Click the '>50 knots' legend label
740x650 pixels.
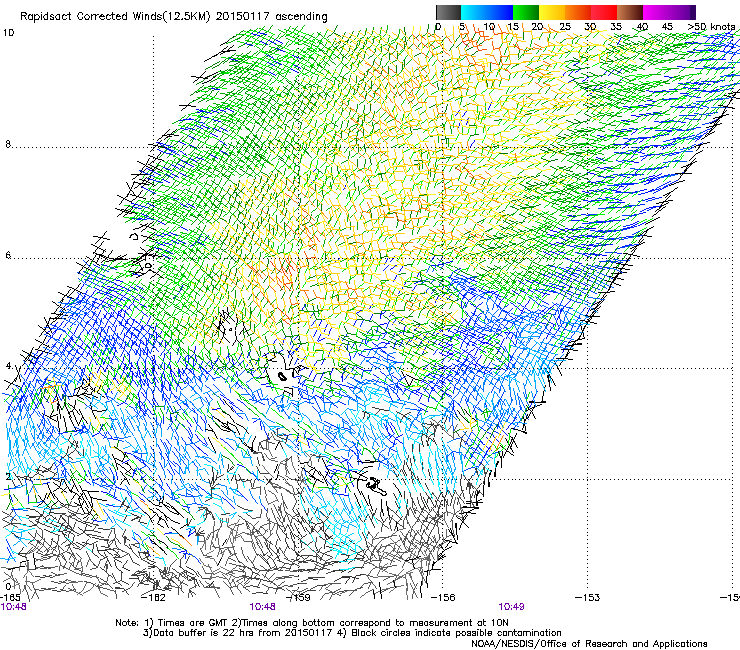(711, 27)
